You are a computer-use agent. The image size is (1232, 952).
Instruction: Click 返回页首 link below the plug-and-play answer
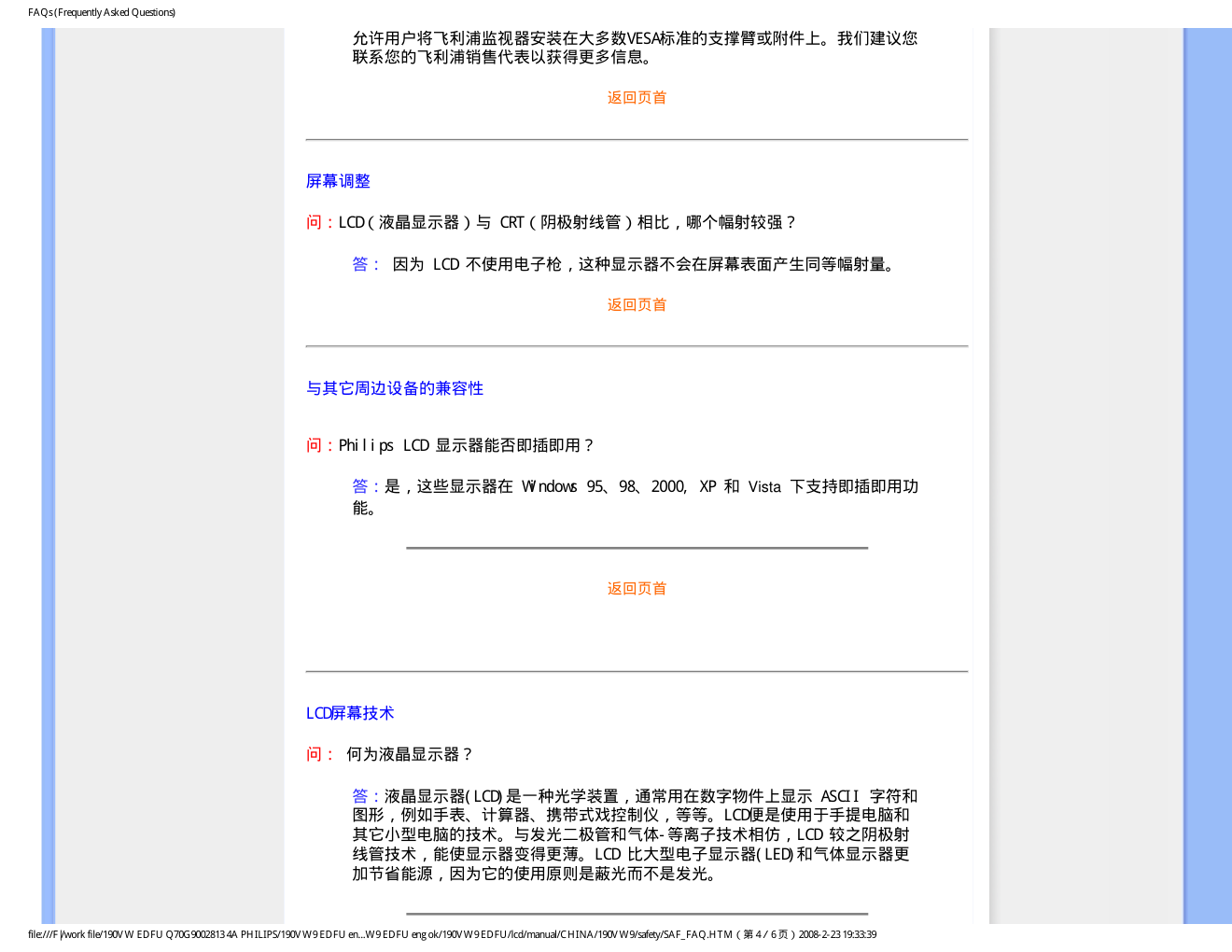[x=637, y=589]
